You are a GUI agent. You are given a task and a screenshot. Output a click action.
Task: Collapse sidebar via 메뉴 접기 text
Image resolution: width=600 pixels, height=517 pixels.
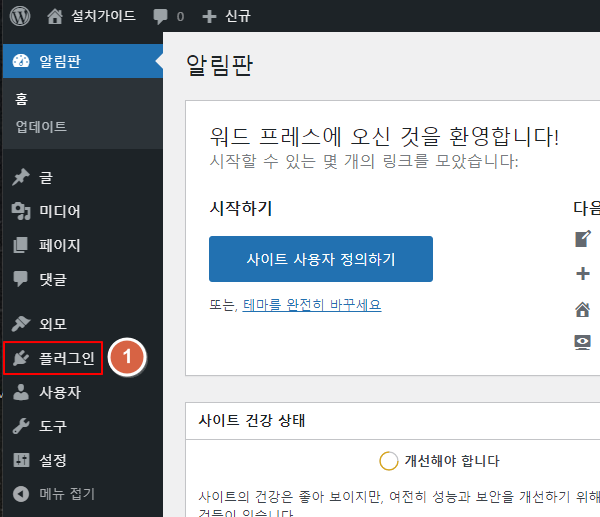(67, 494)
